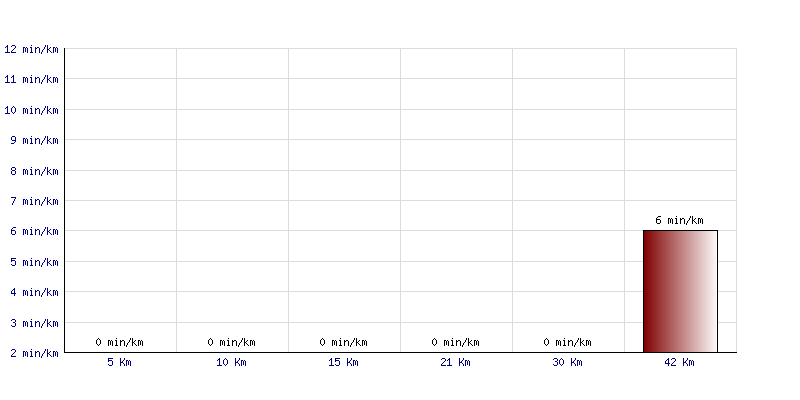Click the 30 Km x-axis label
800x400 pixels.
pyautogui.click(x=567, y=362)
